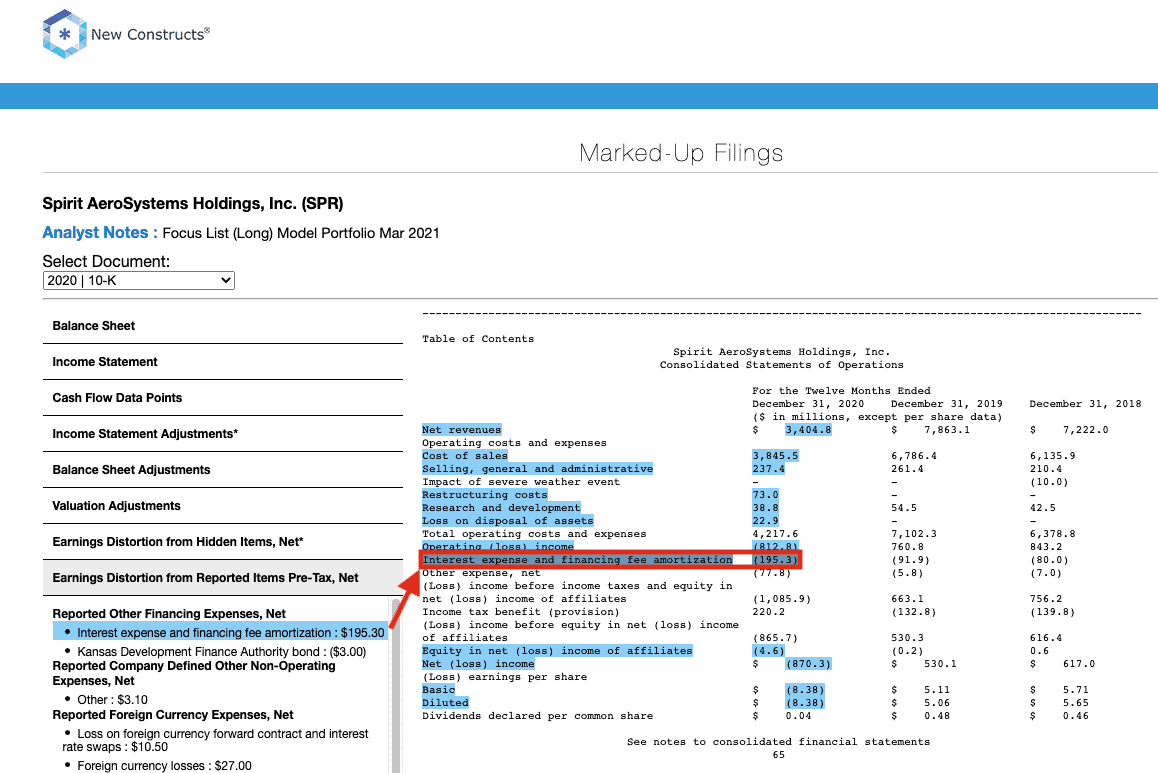The width and height of the screenshot is (1158, 773).
Task: Click the 7,222.0 December 2018 revenue value
Action: coord(1086,430)
